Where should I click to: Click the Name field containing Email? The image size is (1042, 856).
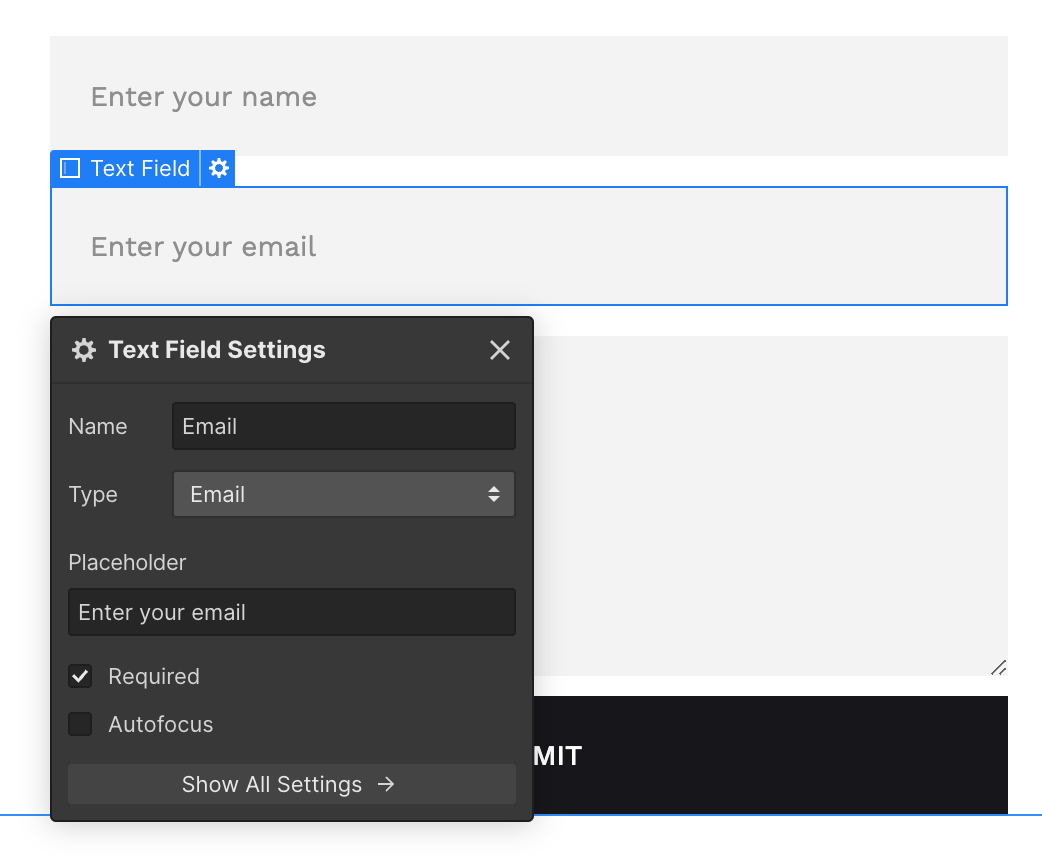[x=343, y=426]
